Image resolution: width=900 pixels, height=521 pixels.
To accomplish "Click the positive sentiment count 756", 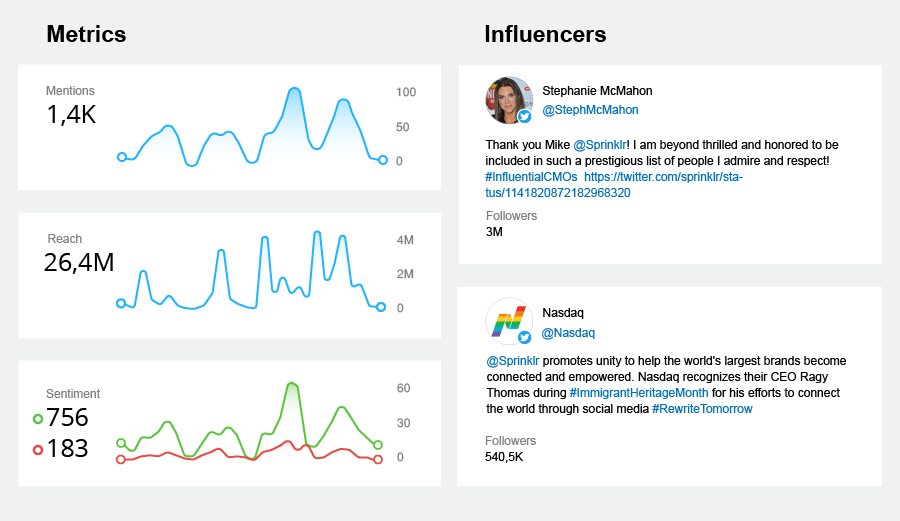I will click(68, 417).
